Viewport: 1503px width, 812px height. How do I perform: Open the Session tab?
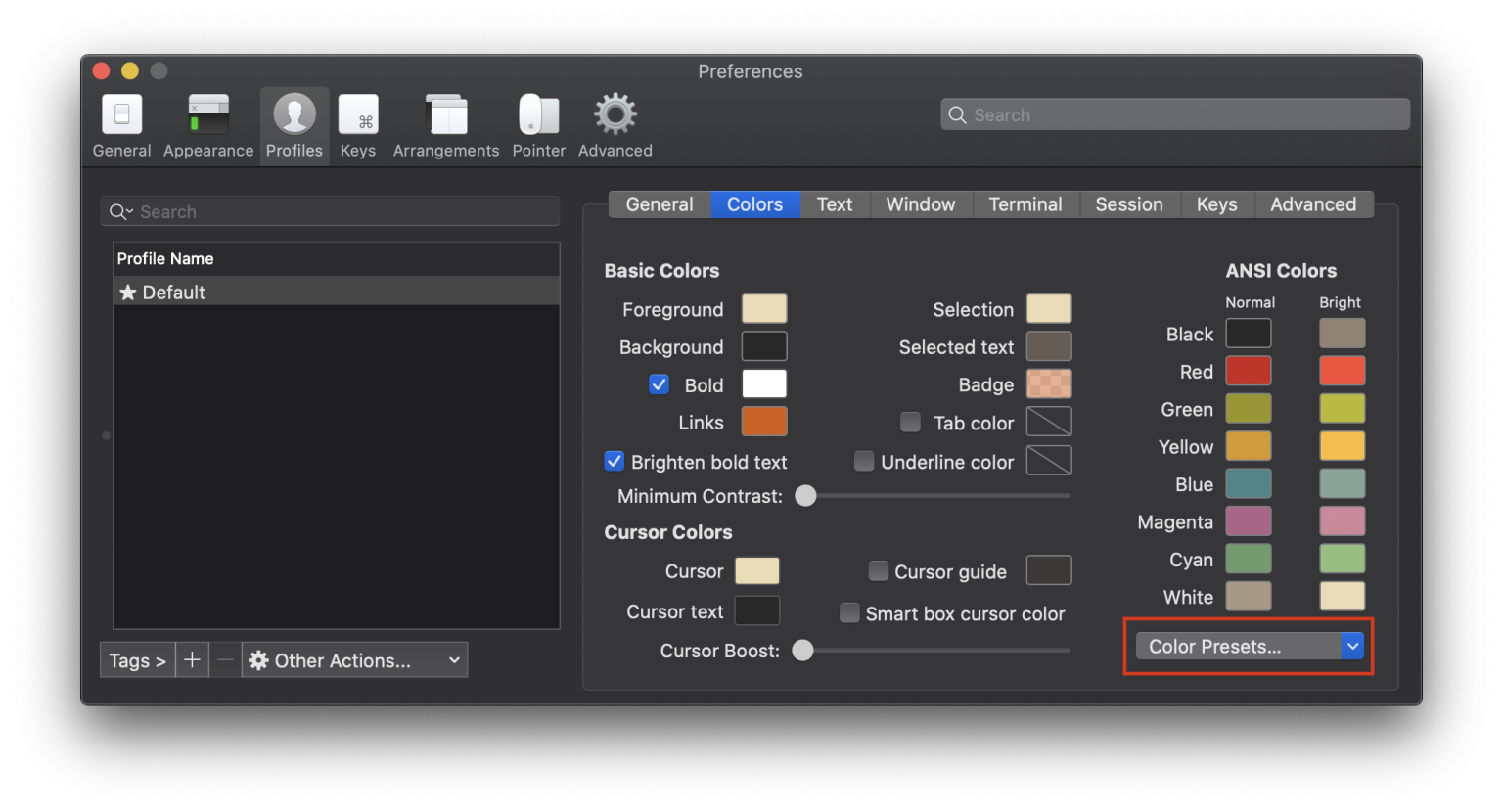(x=1129, y=204)
